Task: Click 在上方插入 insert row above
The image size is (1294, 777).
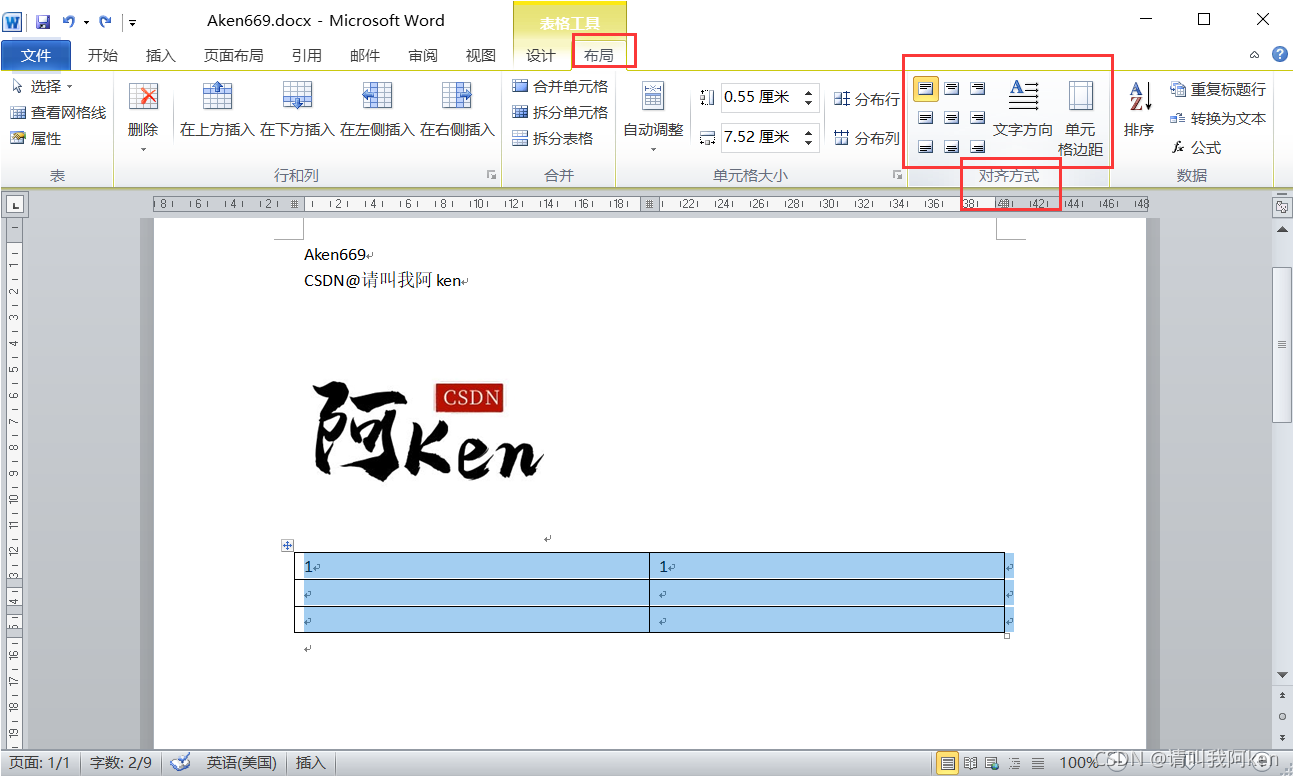Action: (217, 110)
